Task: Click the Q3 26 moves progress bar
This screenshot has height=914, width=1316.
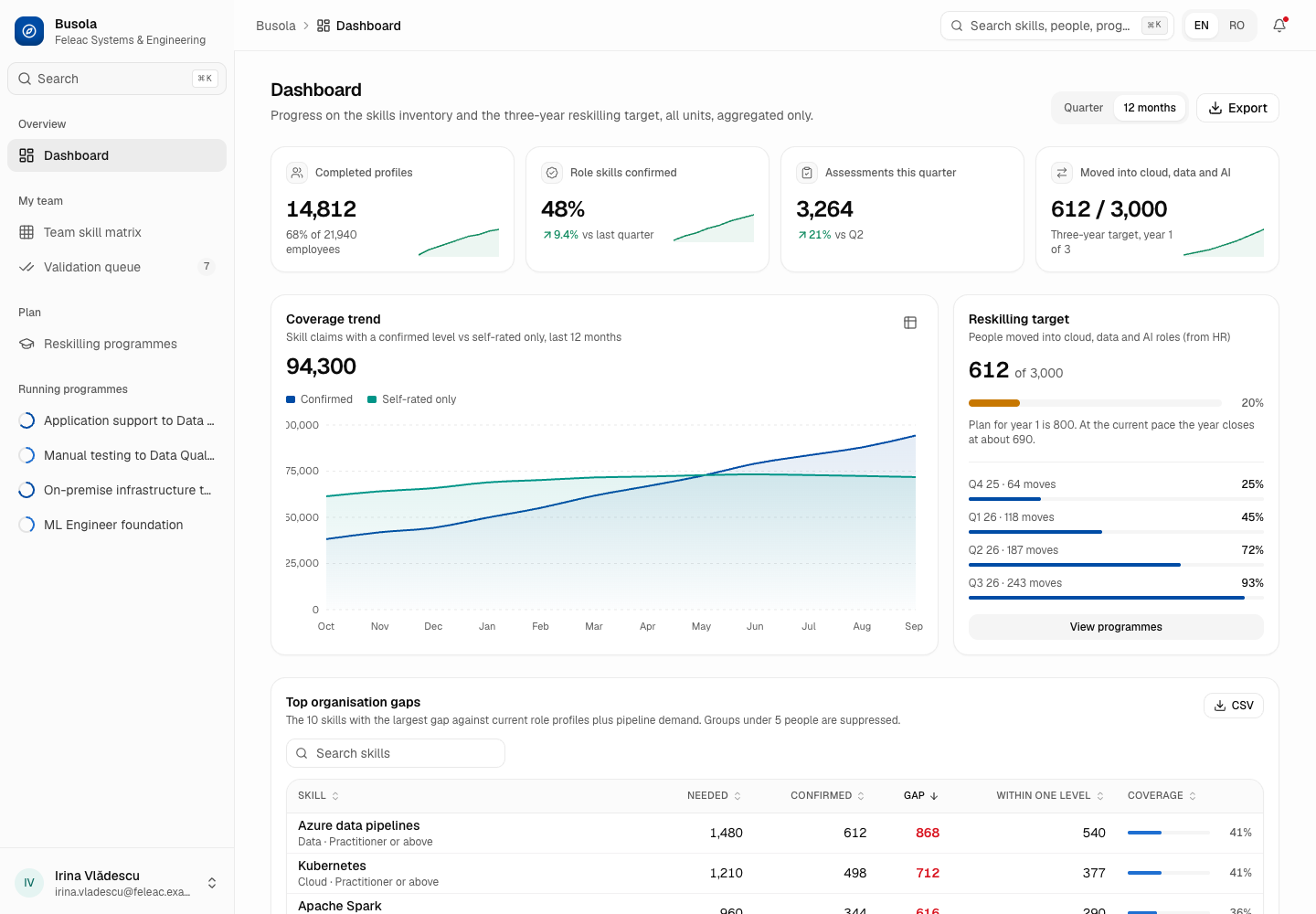Action: [x=1116, y=598]
